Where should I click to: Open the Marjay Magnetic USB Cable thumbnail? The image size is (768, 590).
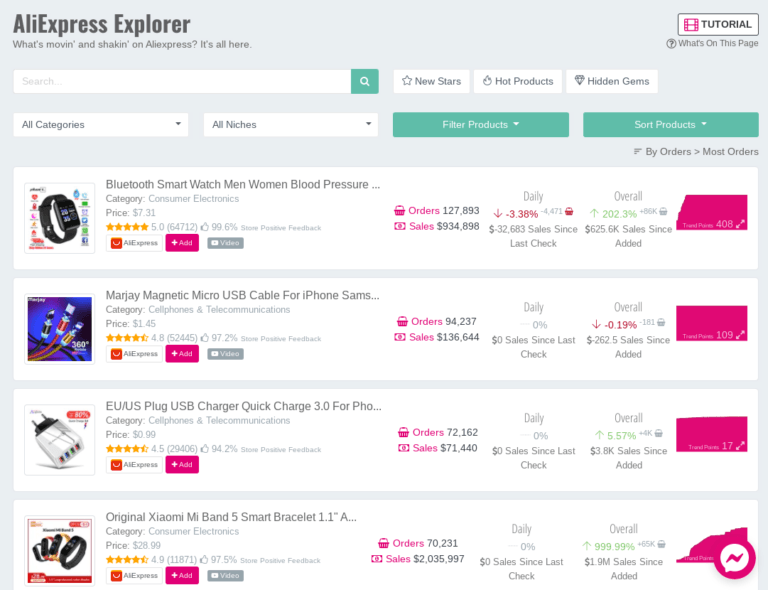(x=60, y=329)
